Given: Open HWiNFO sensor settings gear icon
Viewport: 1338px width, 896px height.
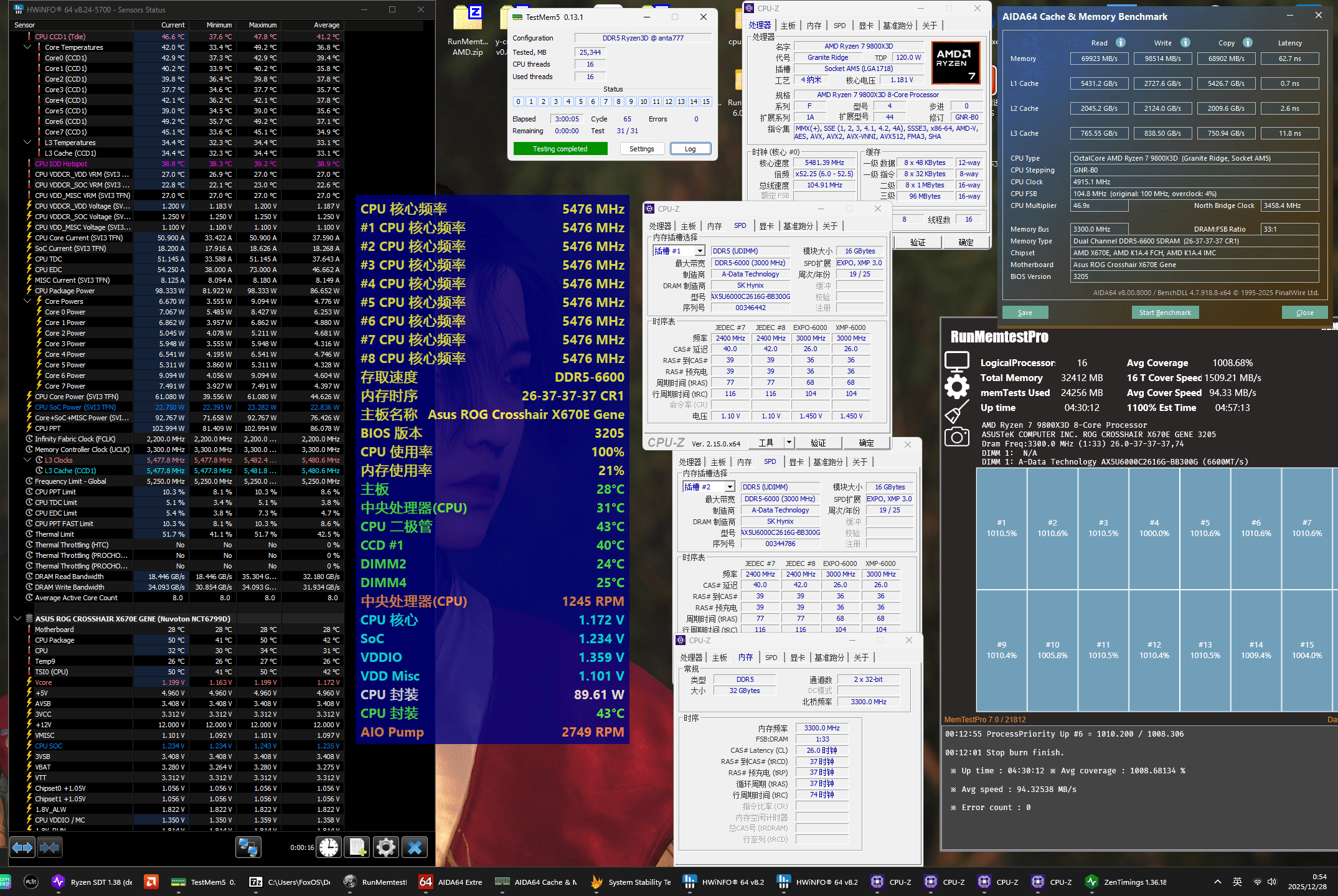Looking at the screenshot, I should coord(386,847).
